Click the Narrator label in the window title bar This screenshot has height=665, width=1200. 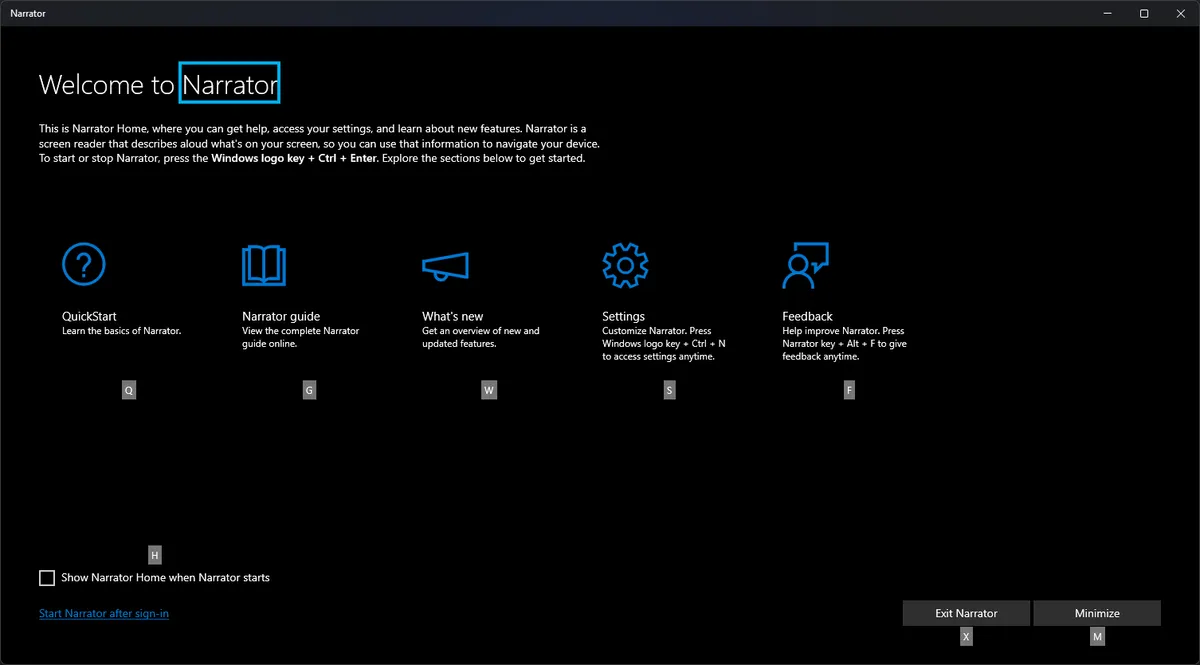pyautogui.click(x=28, y=13)
